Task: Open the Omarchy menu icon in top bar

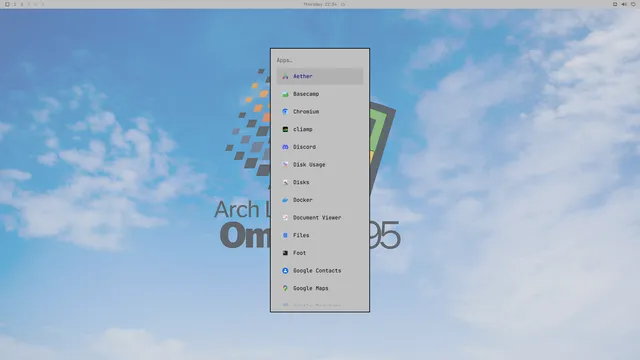Action: (x=7, y=4)
